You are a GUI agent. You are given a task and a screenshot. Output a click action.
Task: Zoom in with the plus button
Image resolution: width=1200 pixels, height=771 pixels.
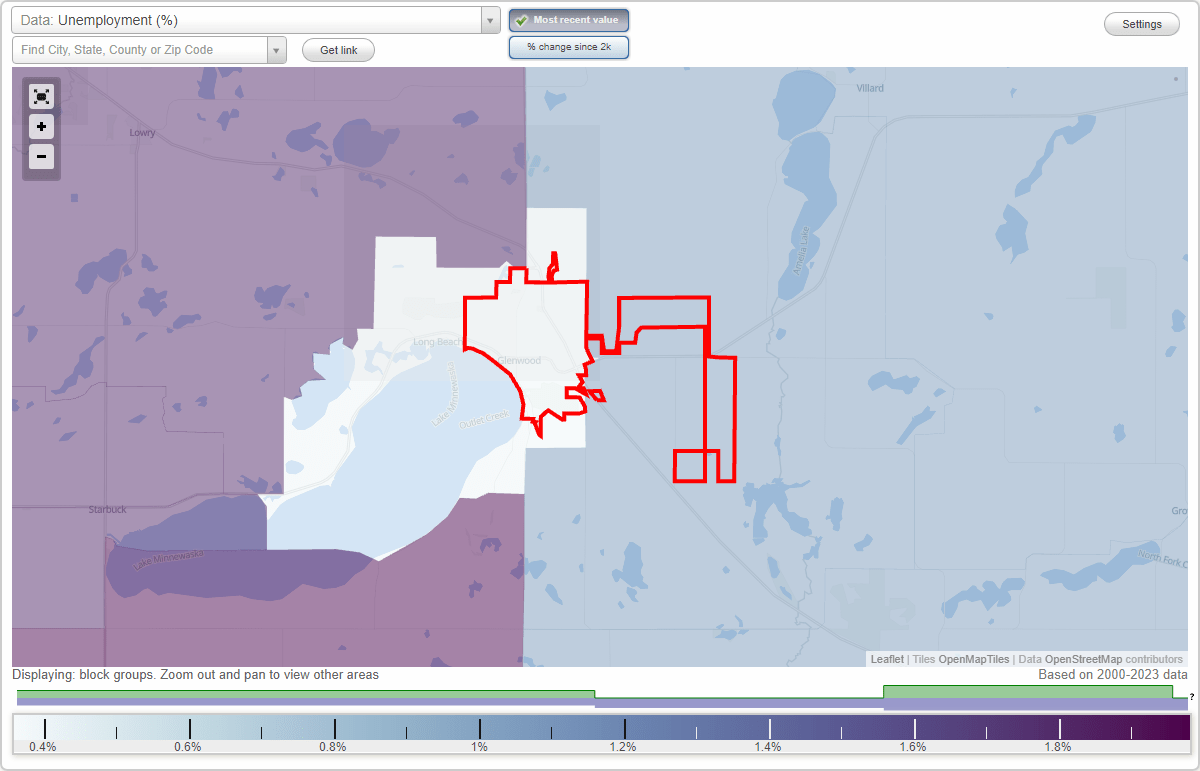pos(41,127)
